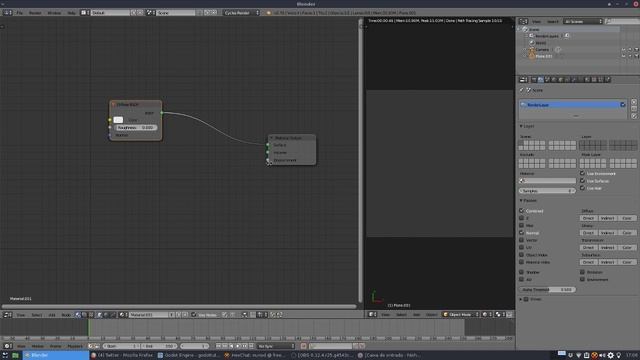Expand the Views panel
Screen dimensions: 640x360
(x=521, y=300)
